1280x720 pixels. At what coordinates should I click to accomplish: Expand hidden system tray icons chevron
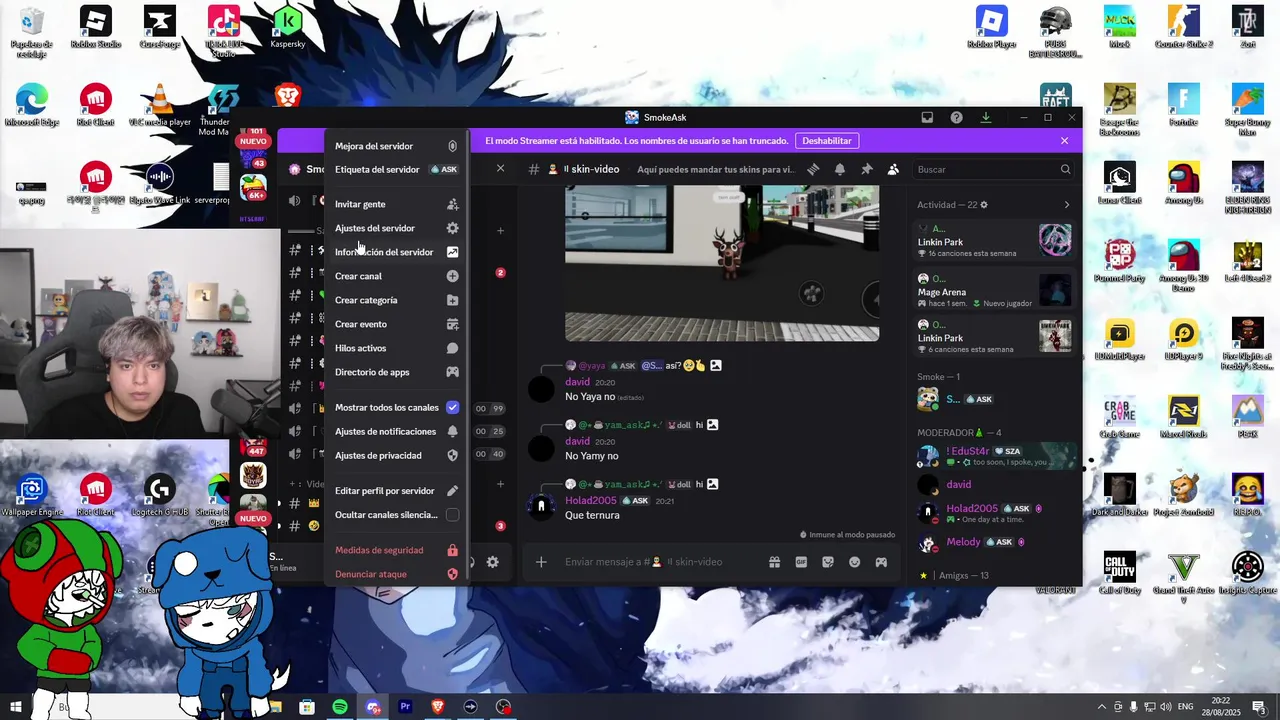1102,707
